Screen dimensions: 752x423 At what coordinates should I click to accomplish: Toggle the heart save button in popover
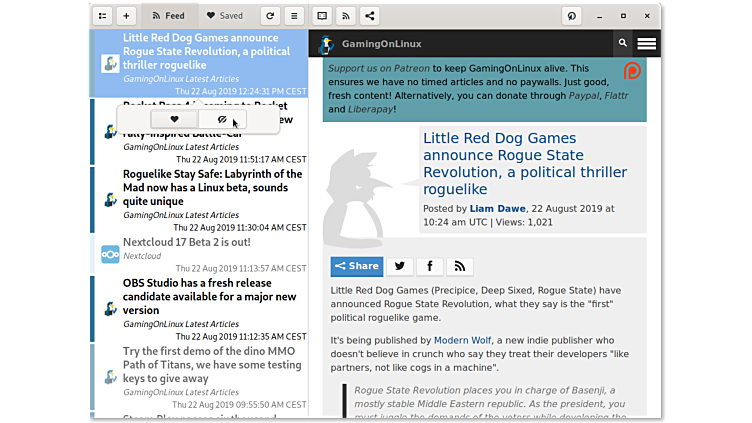click(174, 119)
